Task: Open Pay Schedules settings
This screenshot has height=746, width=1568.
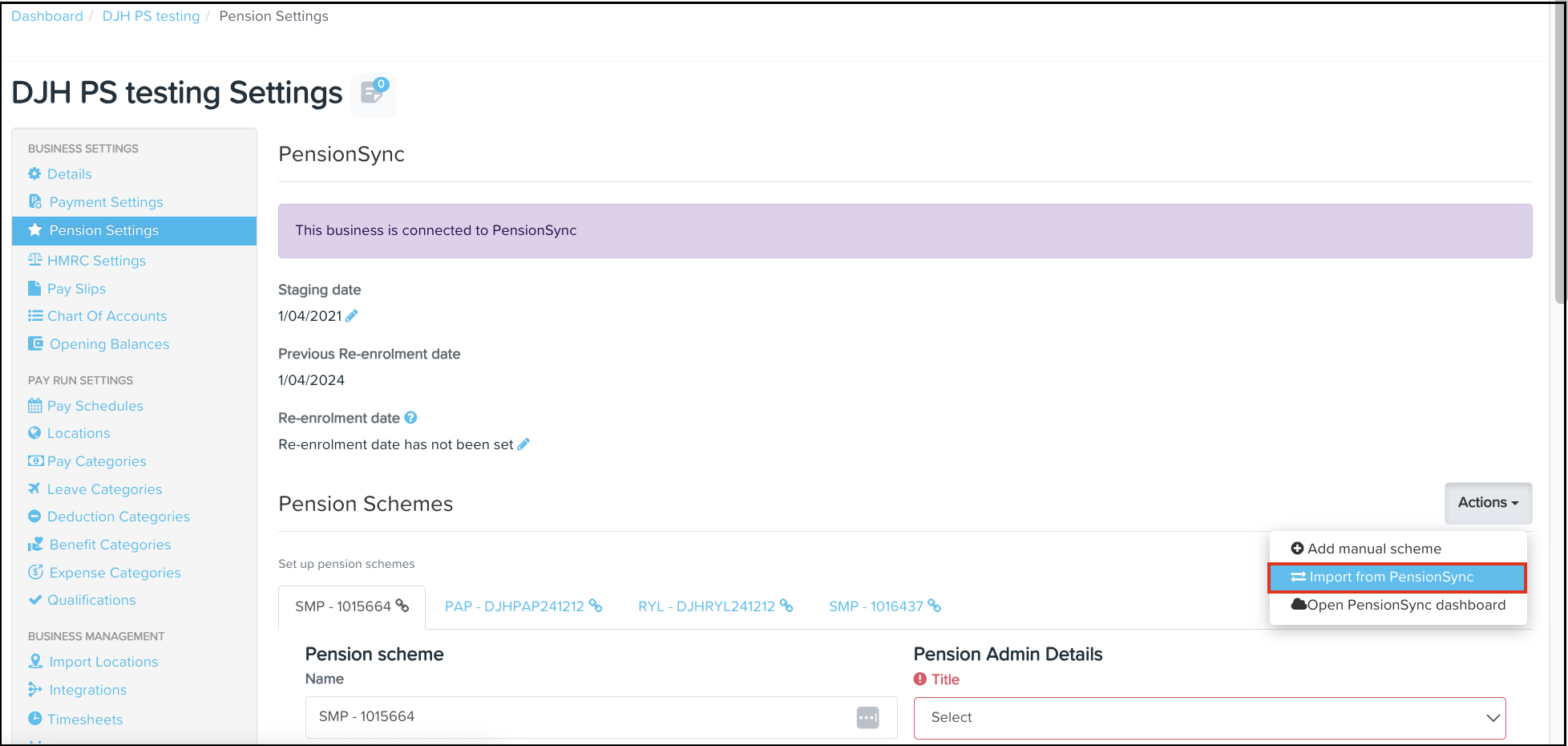Action: coord(95,406)
